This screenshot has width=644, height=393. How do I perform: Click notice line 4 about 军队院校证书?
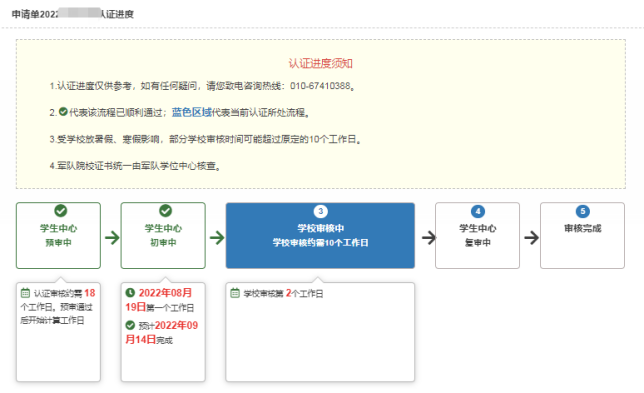tap(135, 166)
